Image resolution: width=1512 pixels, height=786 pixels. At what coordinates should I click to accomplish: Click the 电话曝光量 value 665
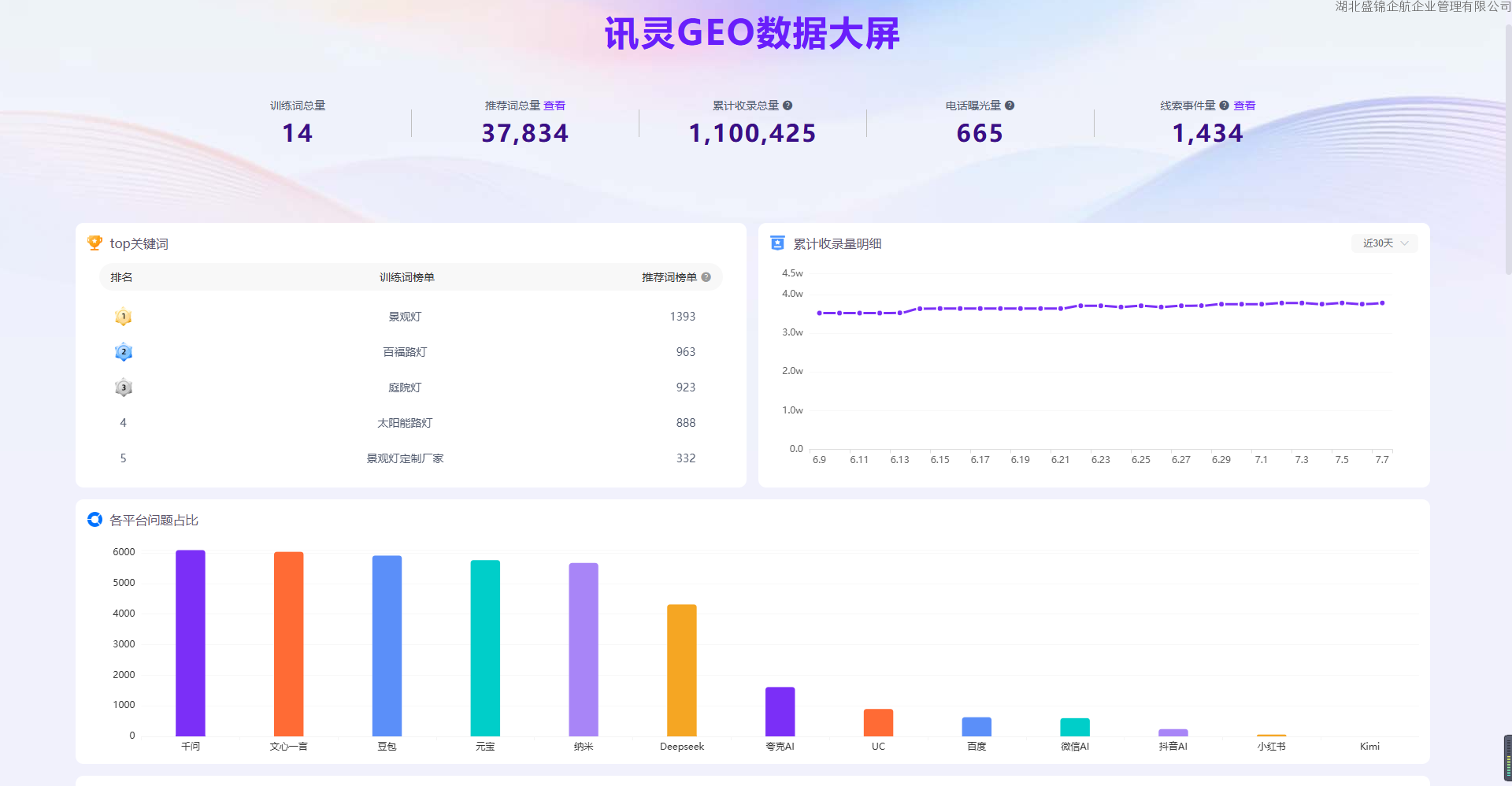pyautogui.click(x=980, y=133)
